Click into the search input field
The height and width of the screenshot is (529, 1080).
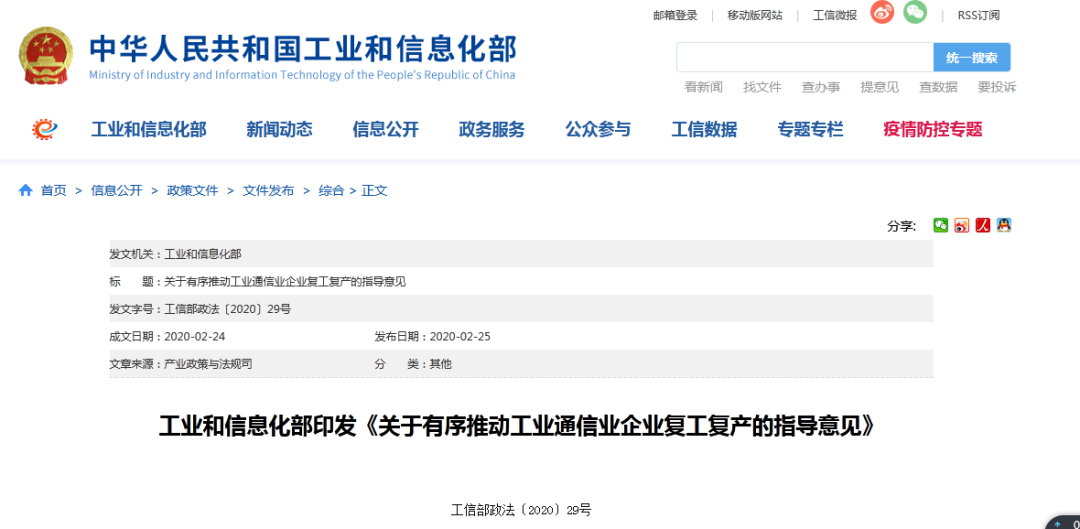804,57
